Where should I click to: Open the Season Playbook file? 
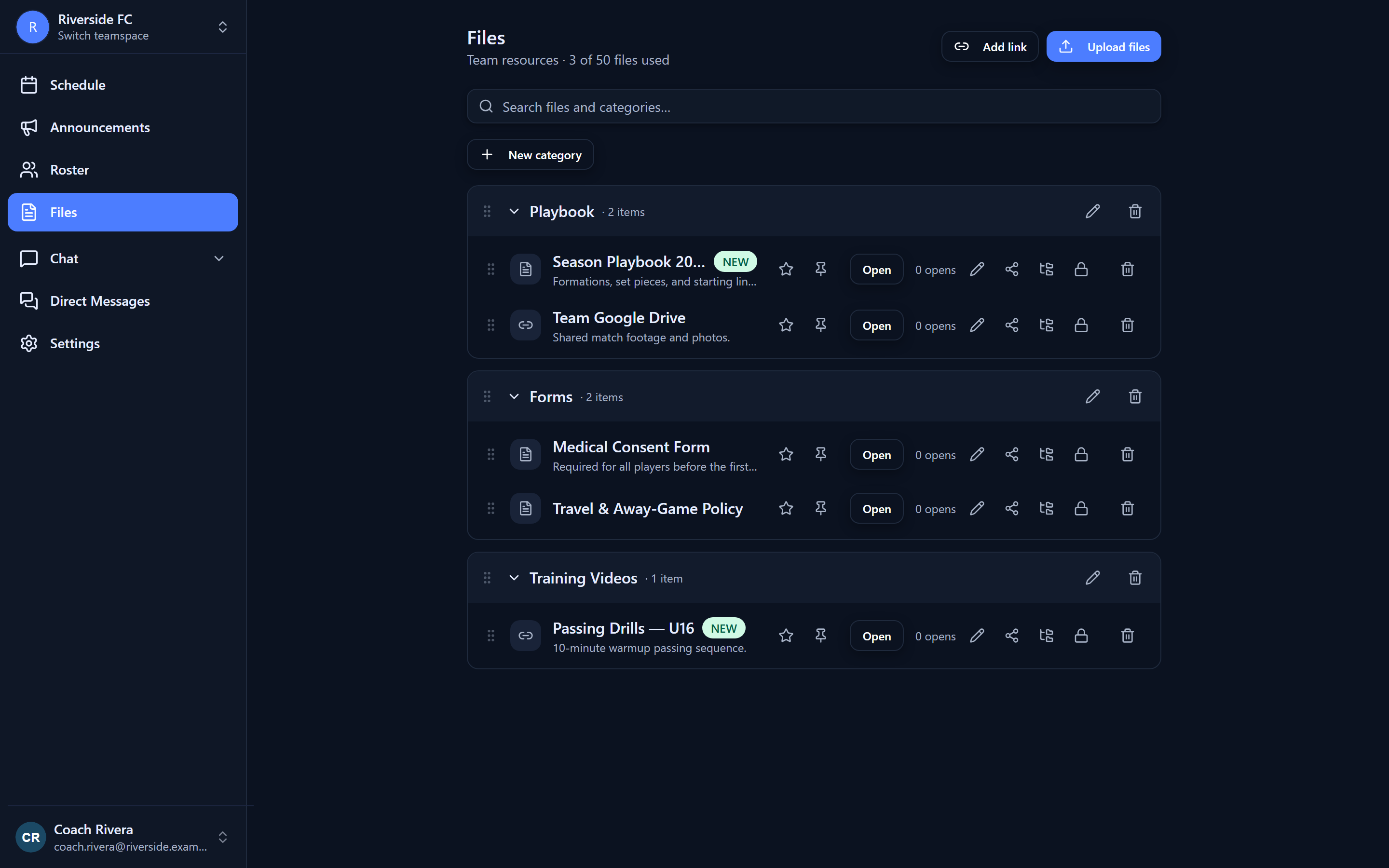[876, 269]
